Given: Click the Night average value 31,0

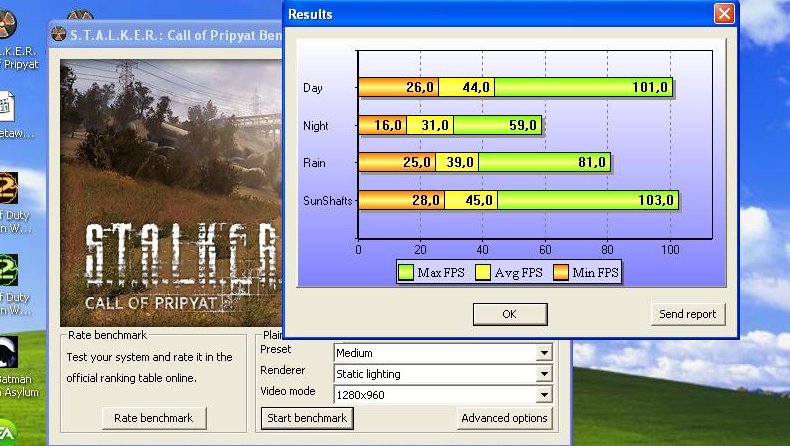Looking at the screenshot, I should pyautogui.click(x=435, y=125).
